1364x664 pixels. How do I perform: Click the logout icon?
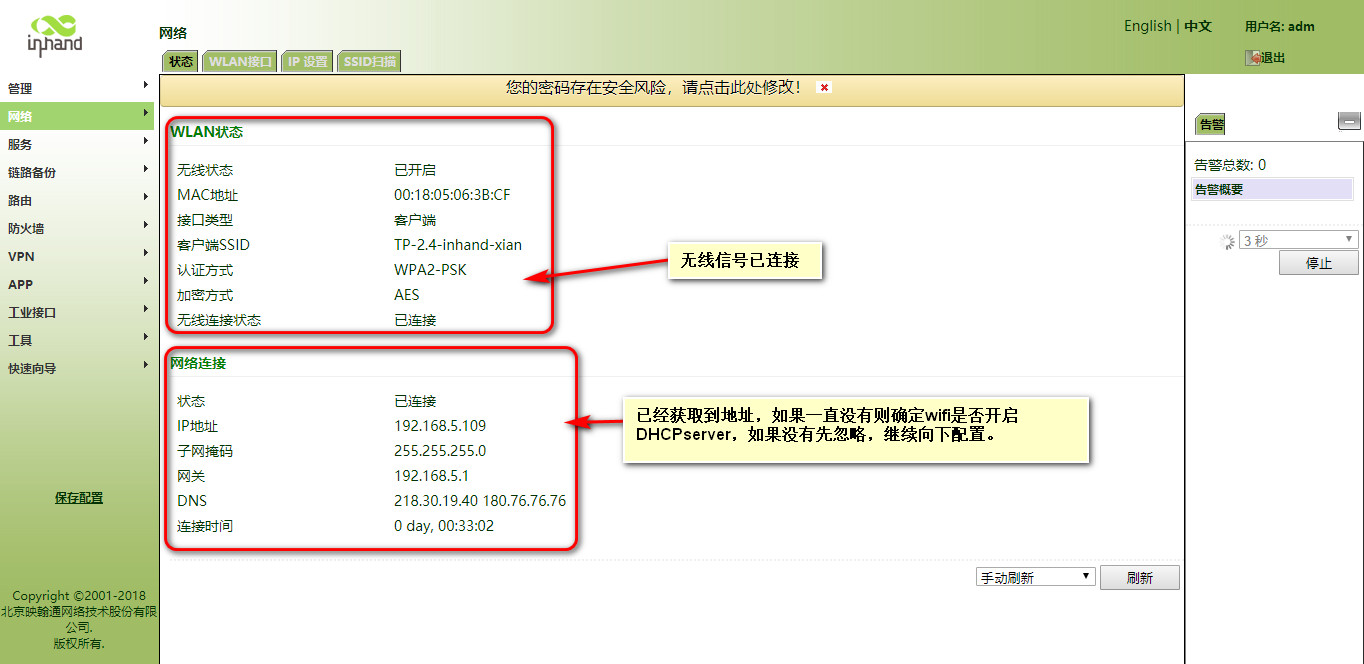1252,58
